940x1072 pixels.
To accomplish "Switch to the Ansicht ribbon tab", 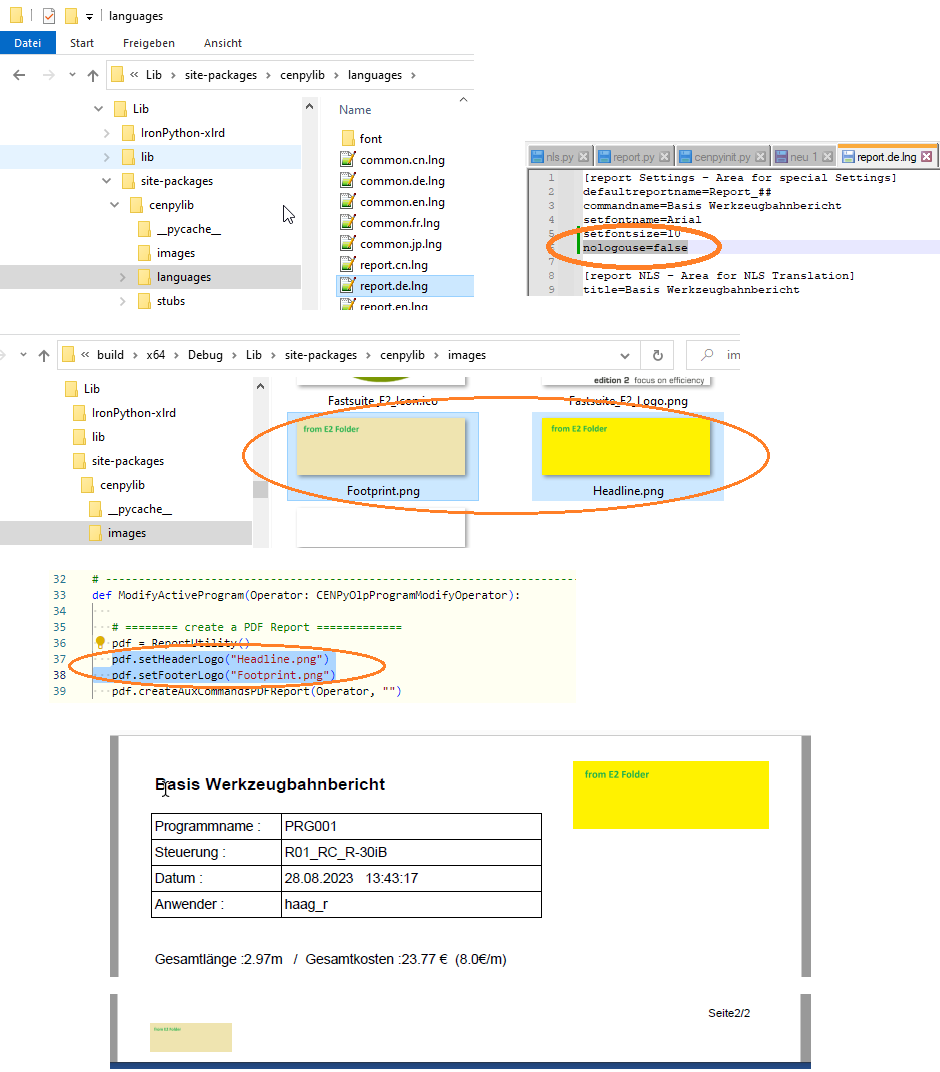I will point(222,43).
